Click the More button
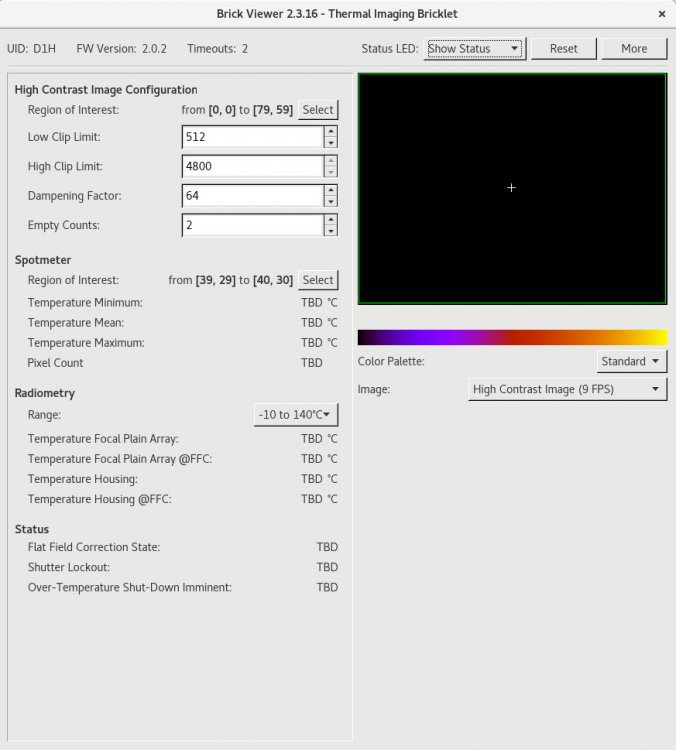The image size is (676, 750). 633,48
